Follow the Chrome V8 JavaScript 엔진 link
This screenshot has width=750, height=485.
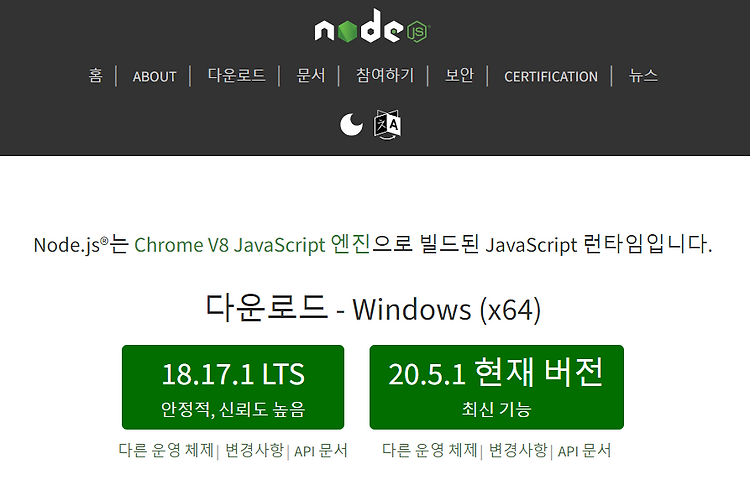click(x=252, y=244)
